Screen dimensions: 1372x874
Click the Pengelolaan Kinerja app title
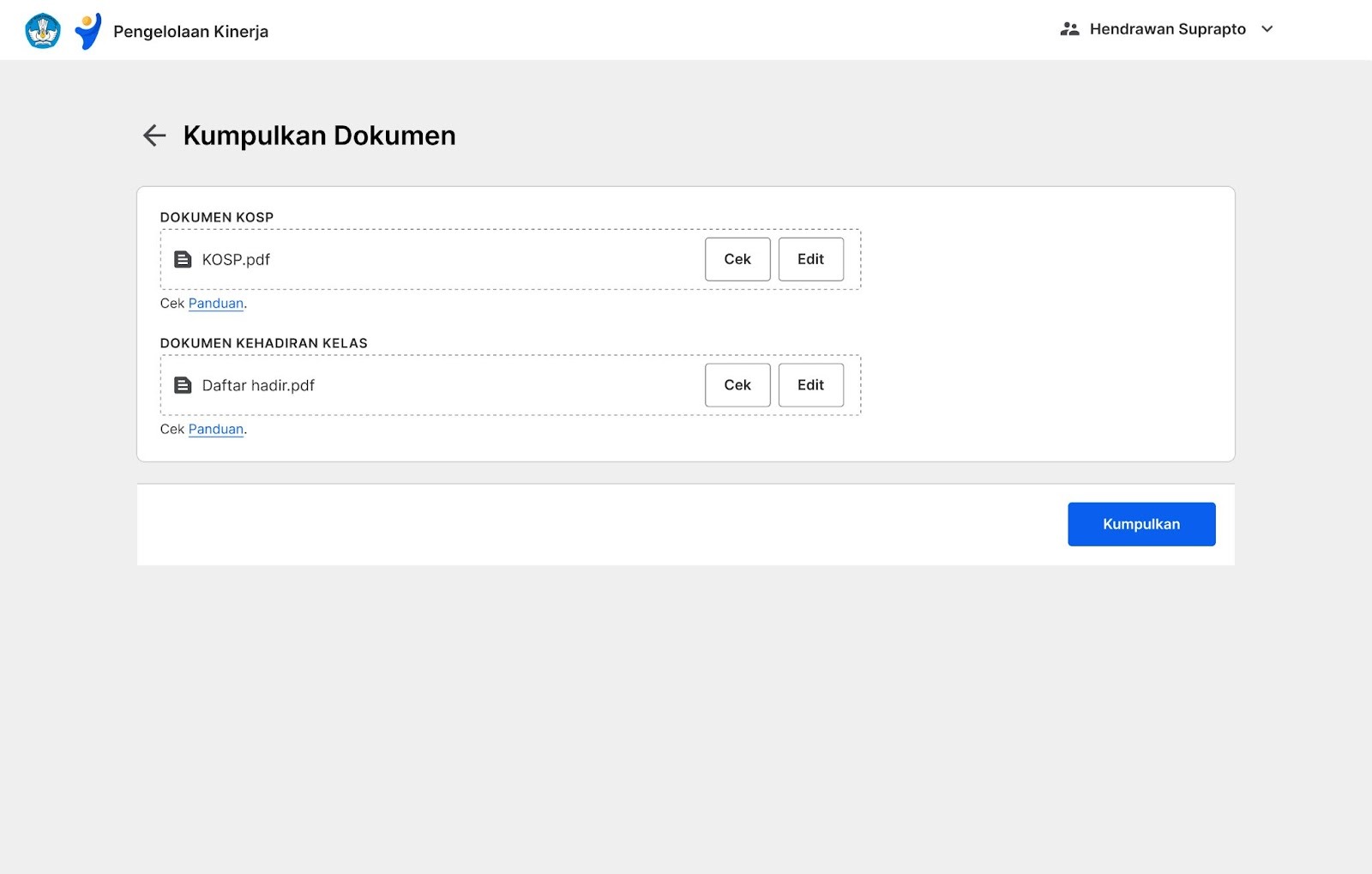click(x=190, y=32)
